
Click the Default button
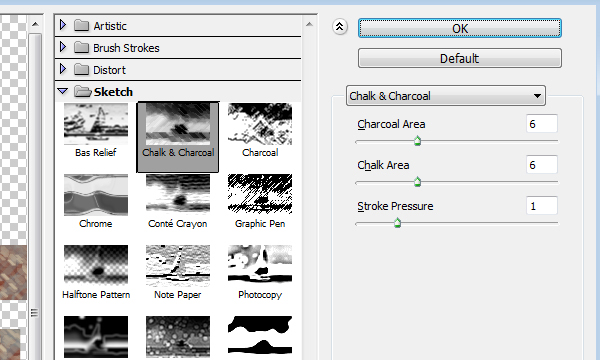click(460, 58)
